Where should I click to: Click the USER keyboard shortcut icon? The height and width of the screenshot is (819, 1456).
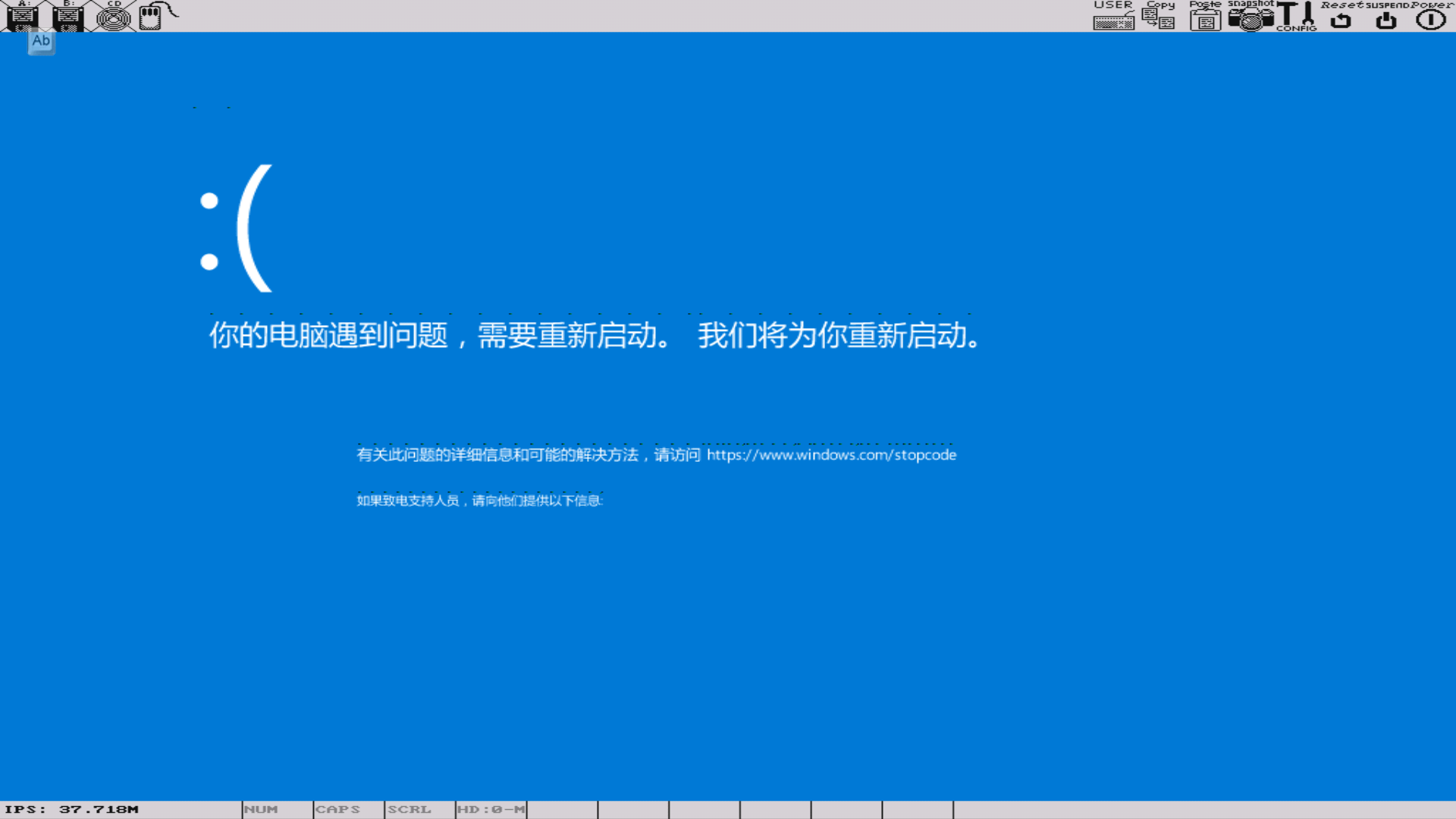tap(1113, 16)
